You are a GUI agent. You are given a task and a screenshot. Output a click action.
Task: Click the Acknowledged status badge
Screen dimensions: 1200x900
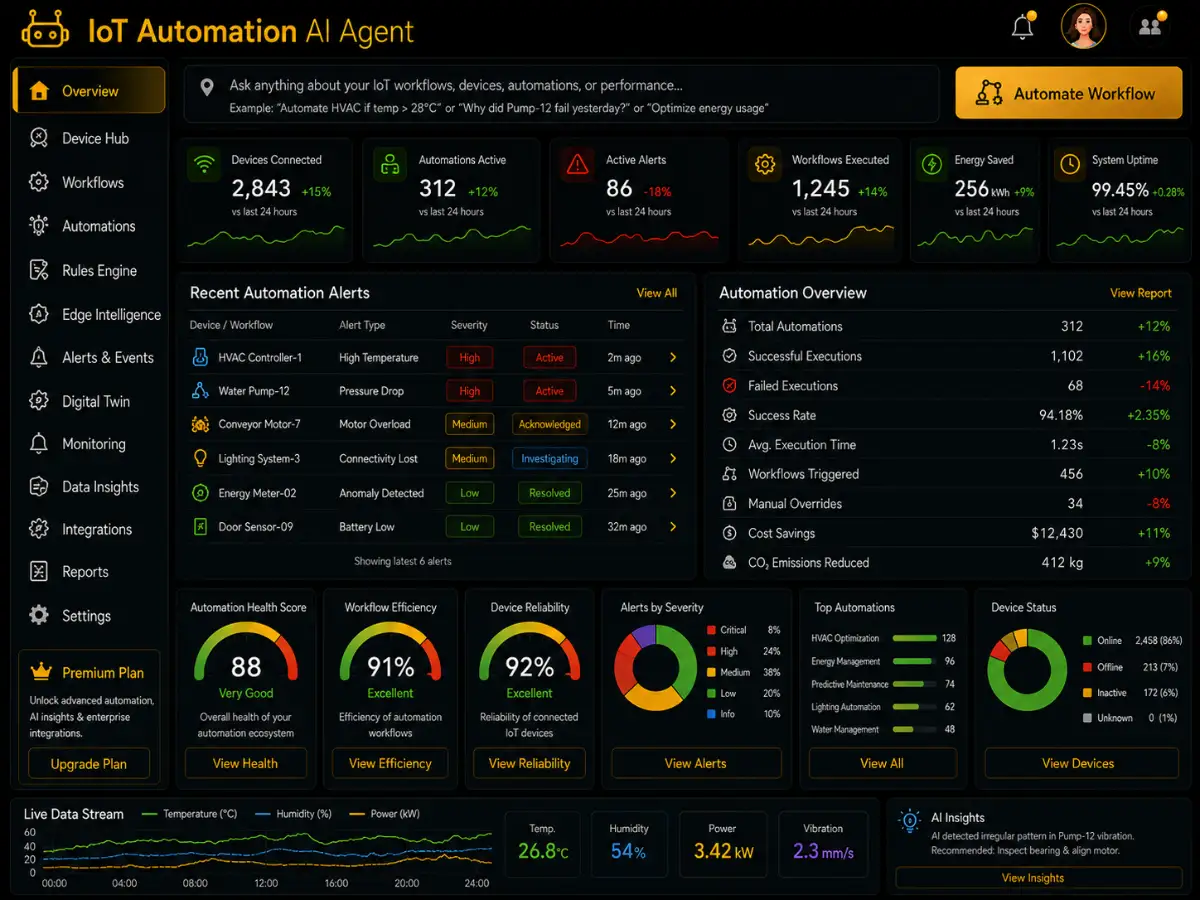coord(549,424)
